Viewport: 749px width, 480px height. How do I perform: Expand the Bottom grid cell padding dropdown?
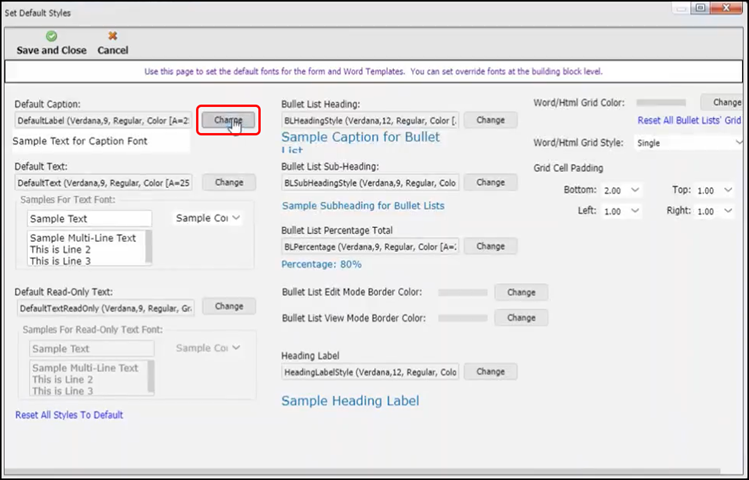[x=635, y=190]
